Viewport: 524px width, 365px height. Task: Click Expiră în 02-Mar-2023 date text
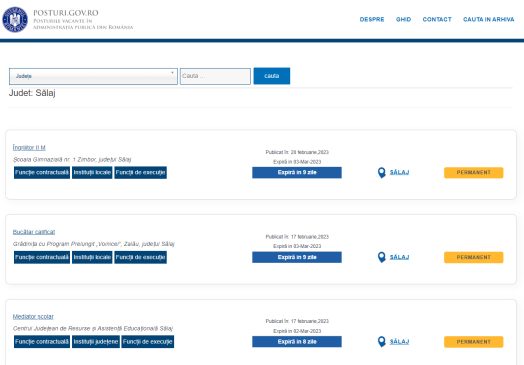click(x=297, y=331)
